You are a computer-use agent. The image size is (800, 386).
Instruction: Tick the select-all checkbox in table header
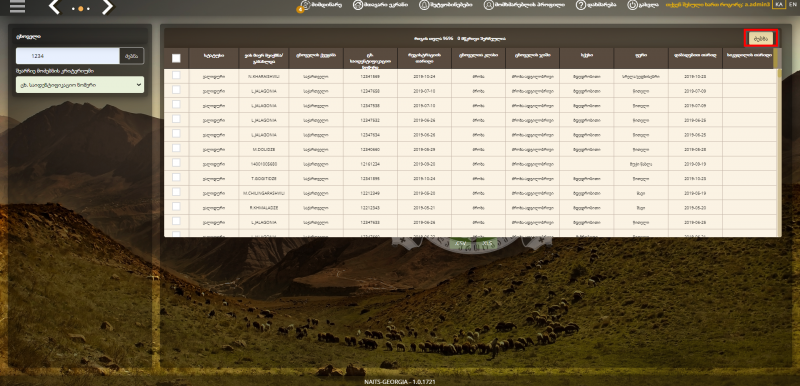coord(176,59)
